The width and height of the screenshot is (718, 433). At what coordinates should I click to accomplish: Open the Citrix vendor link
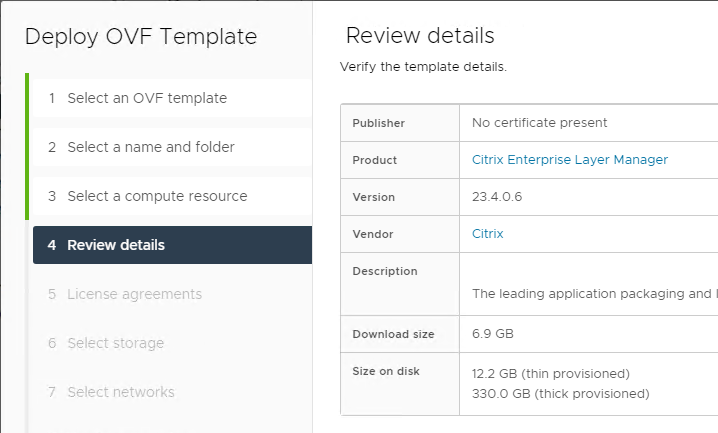(x=487, y=234)
